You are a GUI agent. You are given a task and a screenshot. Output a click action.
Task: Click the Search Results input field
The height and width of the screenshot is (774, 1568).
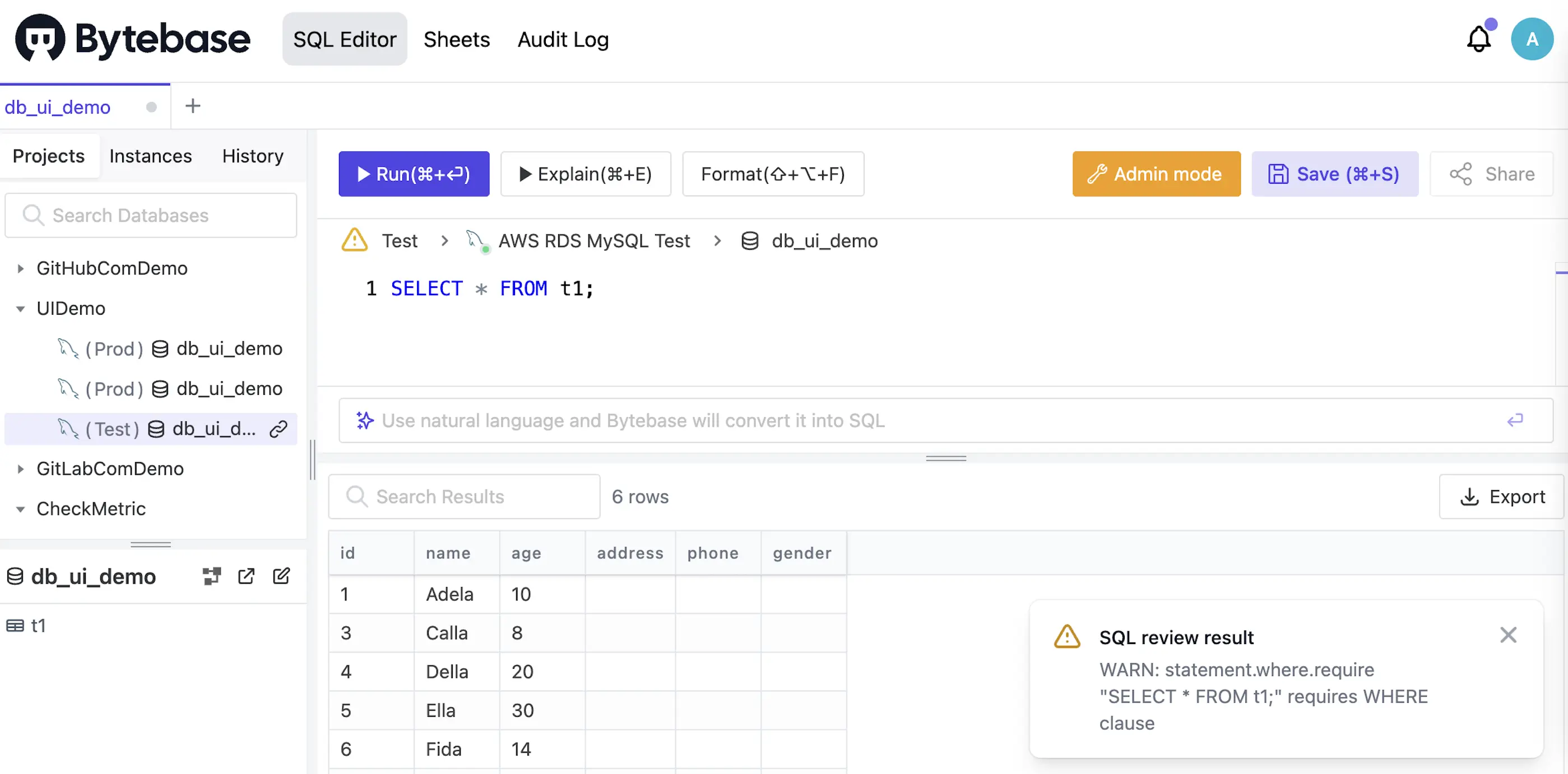(x=464, y=495)
